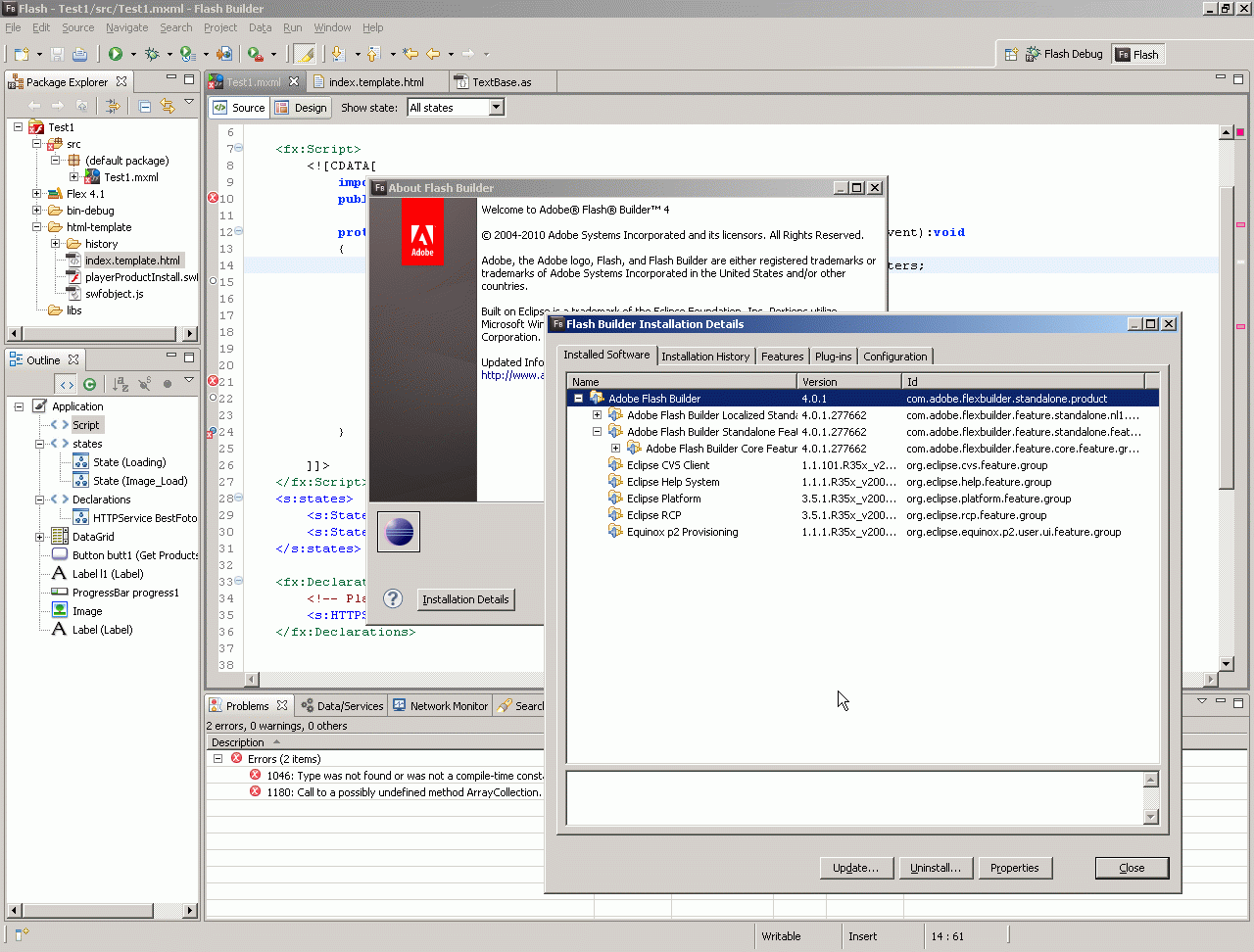
Task: Open the Debug button dropdown arrow
Action: click(169, 55)
